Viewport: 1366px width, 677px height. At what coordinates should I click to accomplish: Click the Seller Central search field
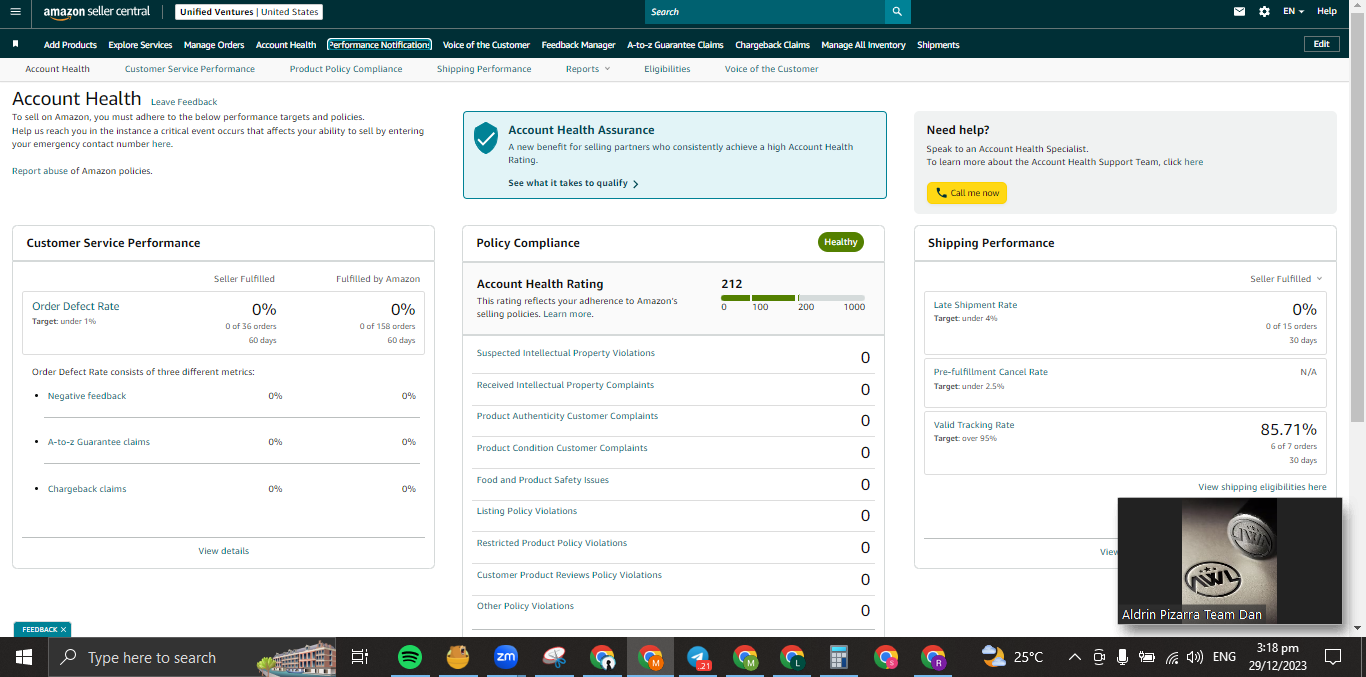(765, 12)
